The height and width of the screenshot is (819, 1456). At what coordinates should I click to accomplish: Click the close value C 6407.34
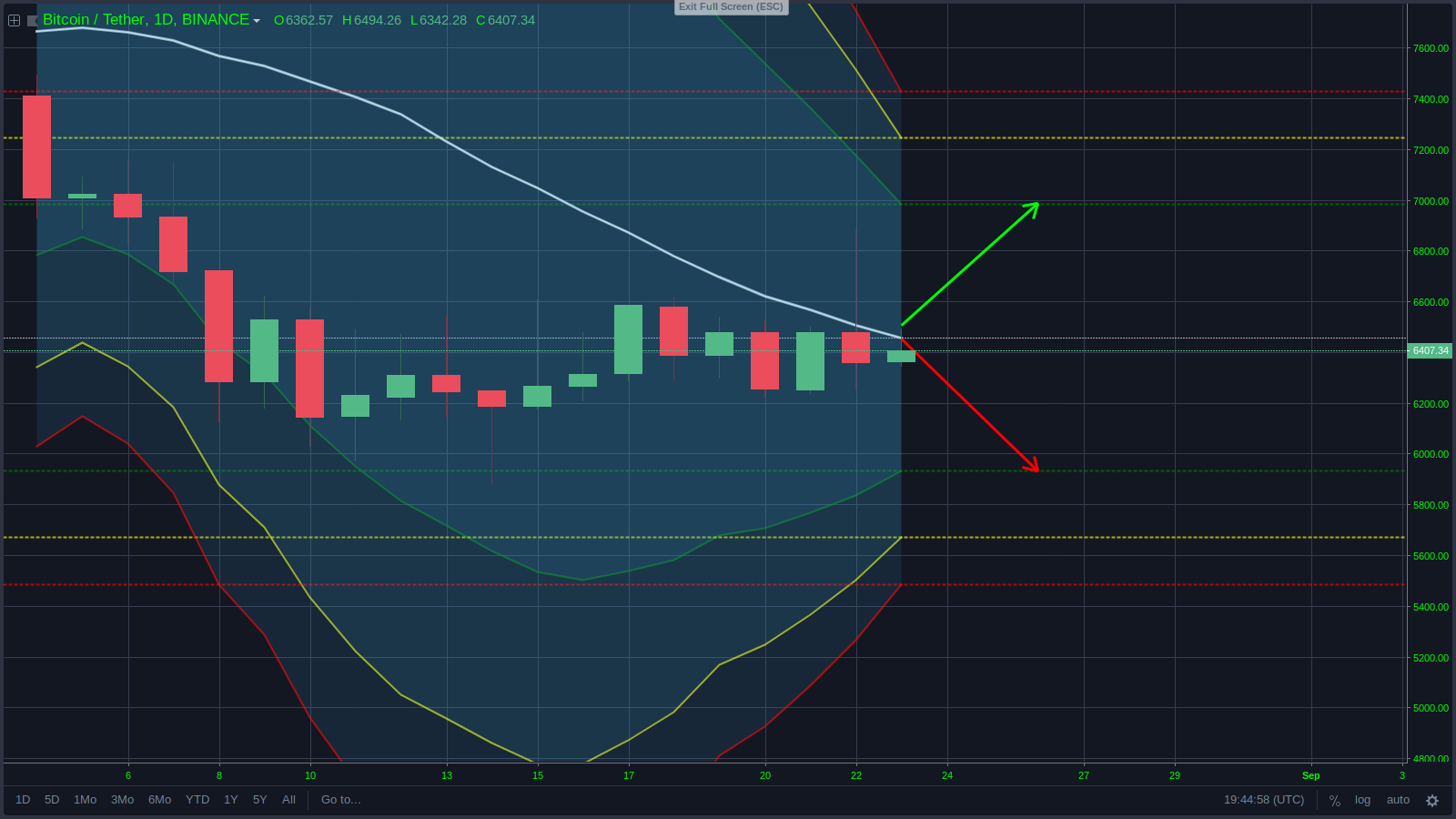(x=505, y=20)
